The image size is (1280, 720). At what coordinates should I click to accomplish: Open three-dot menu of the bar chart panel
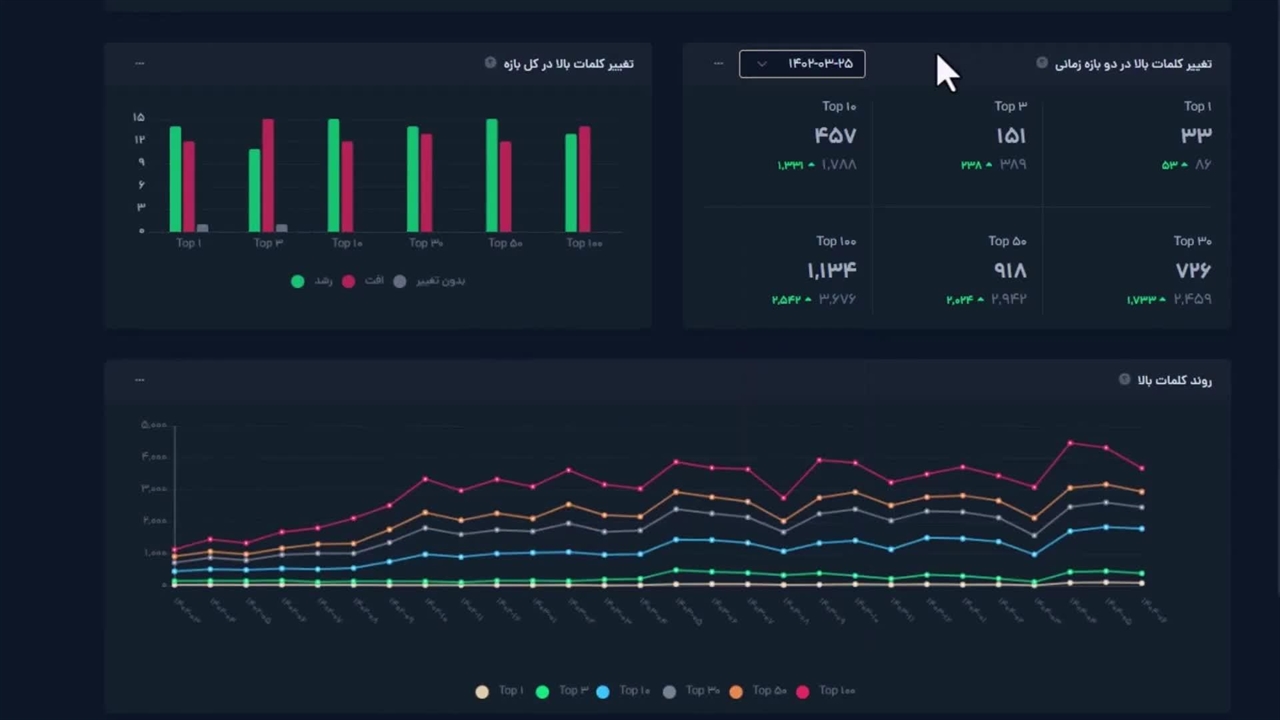[140, 63]
